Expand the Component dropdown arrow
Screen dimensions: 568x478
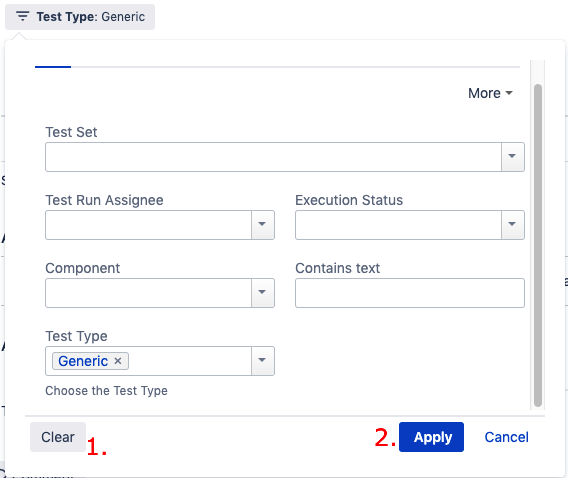[262, 293]
